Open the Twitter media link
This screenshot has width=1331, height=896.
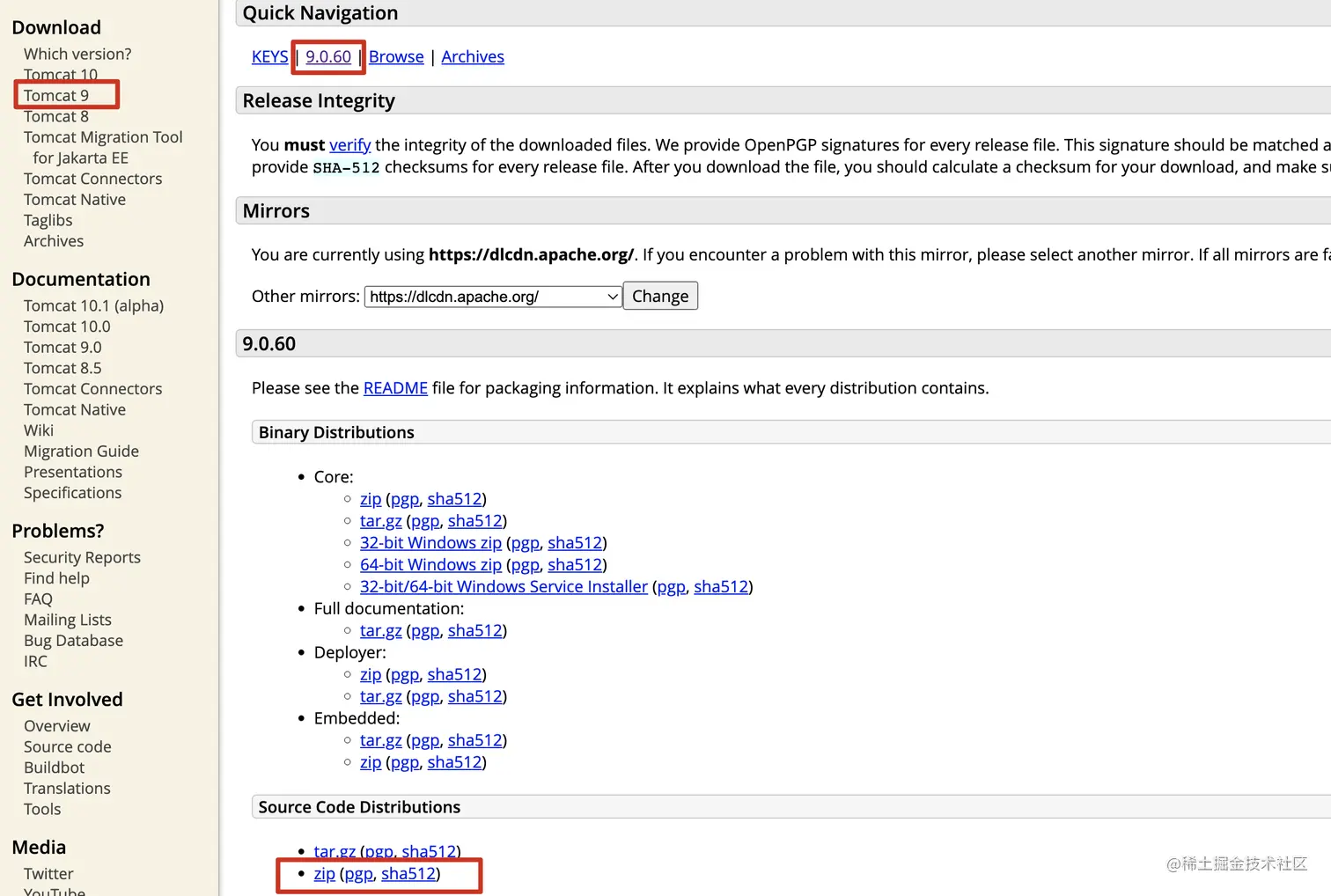click(48, 874)
